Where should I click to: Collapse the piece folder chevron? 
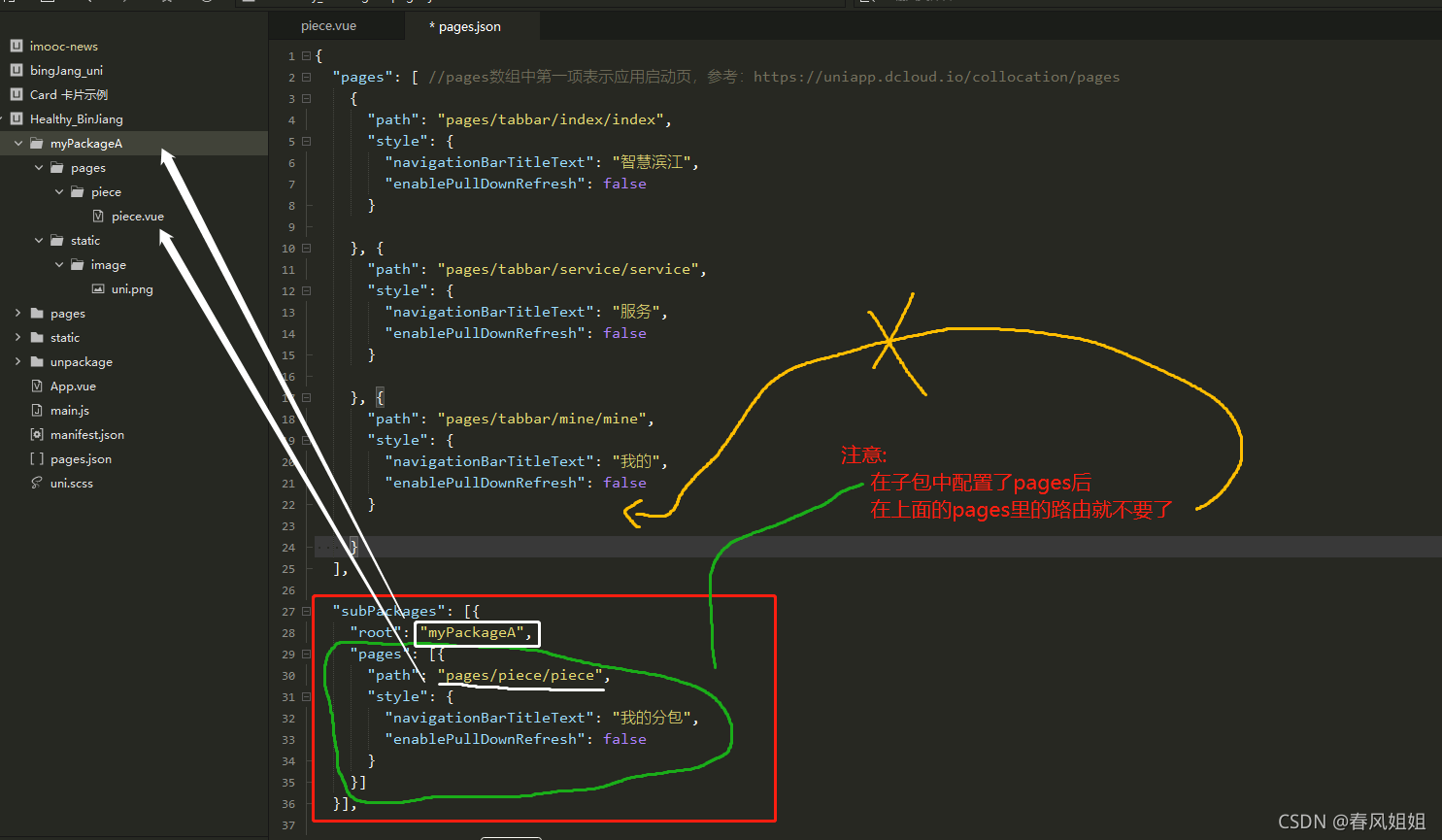point(59,192)
